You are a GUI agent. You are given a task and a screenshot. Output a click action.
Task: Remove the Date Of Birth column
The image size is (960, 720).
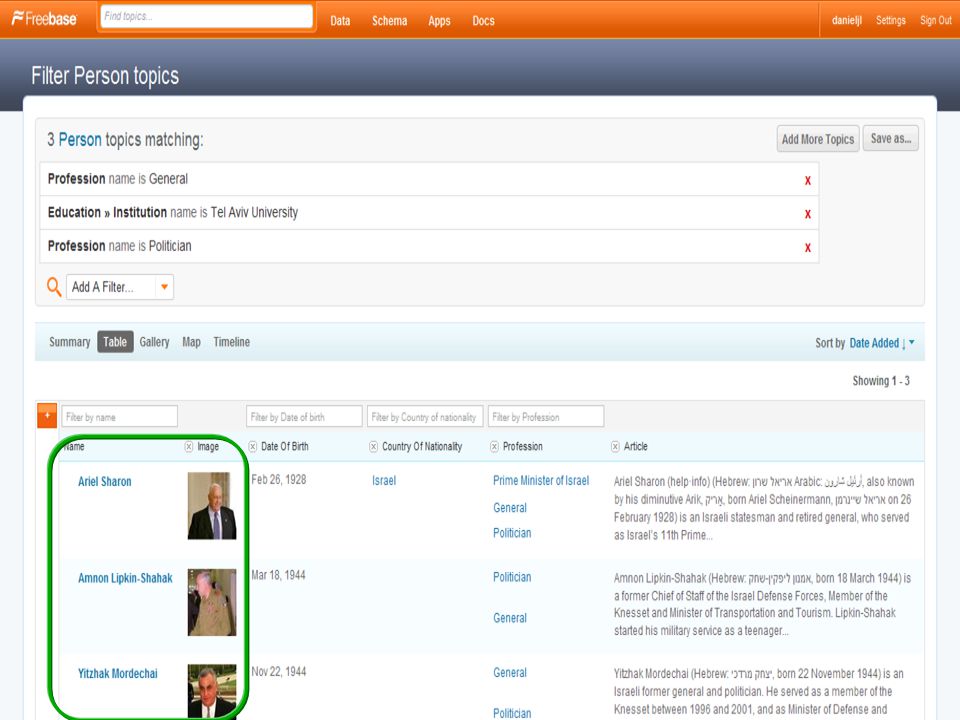tap(252, 447)
